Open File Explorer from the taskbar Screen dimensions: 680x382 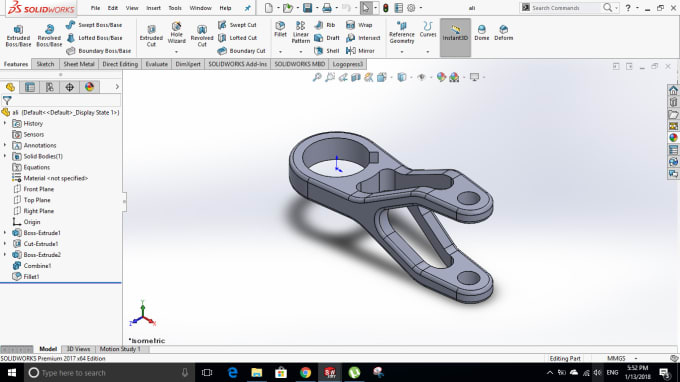pos(257,372)
